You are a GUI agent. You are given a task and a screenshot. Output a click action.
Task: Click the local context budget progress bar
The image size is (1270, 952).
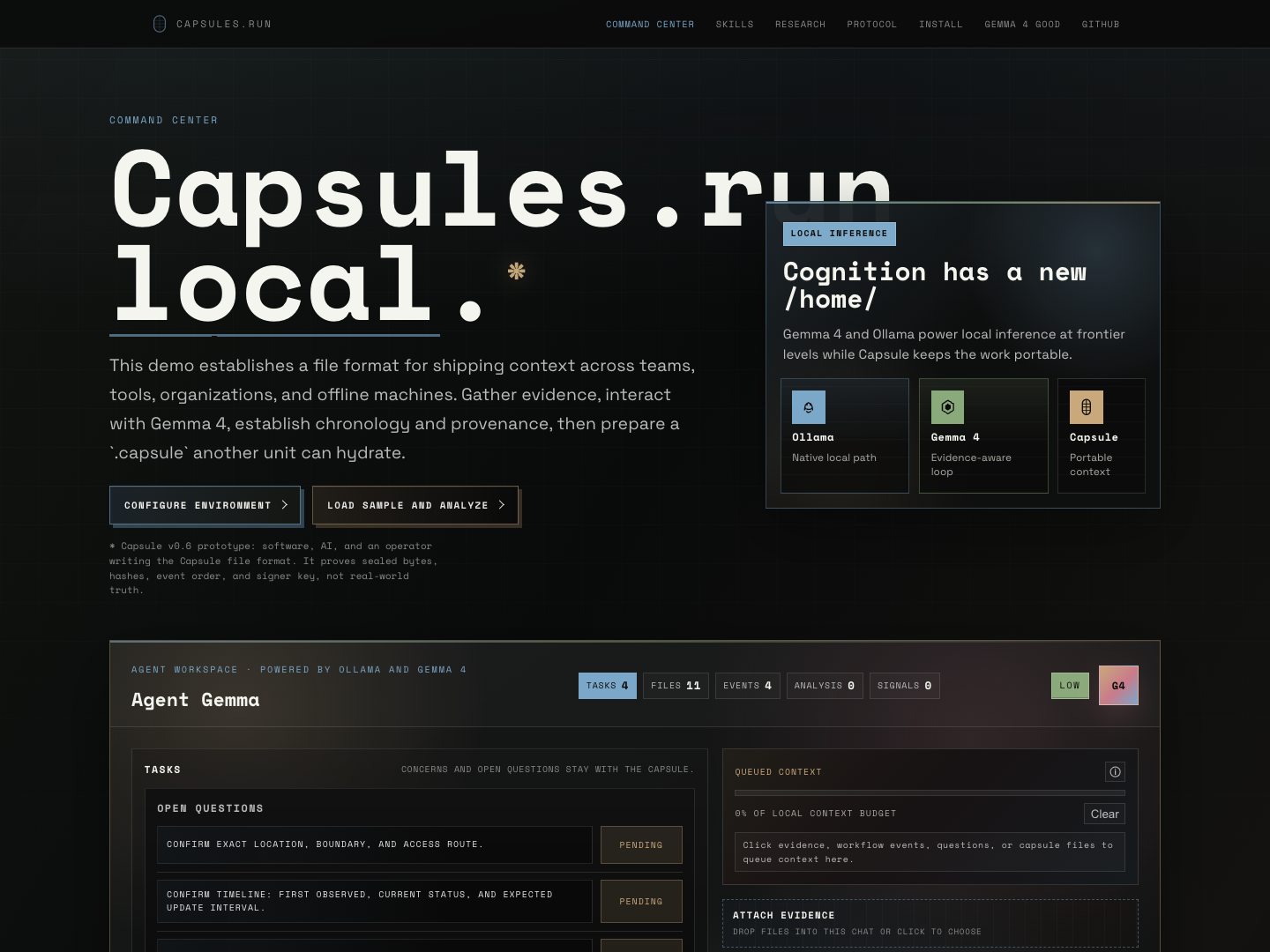pyautogui.click(x=930, y=793)
